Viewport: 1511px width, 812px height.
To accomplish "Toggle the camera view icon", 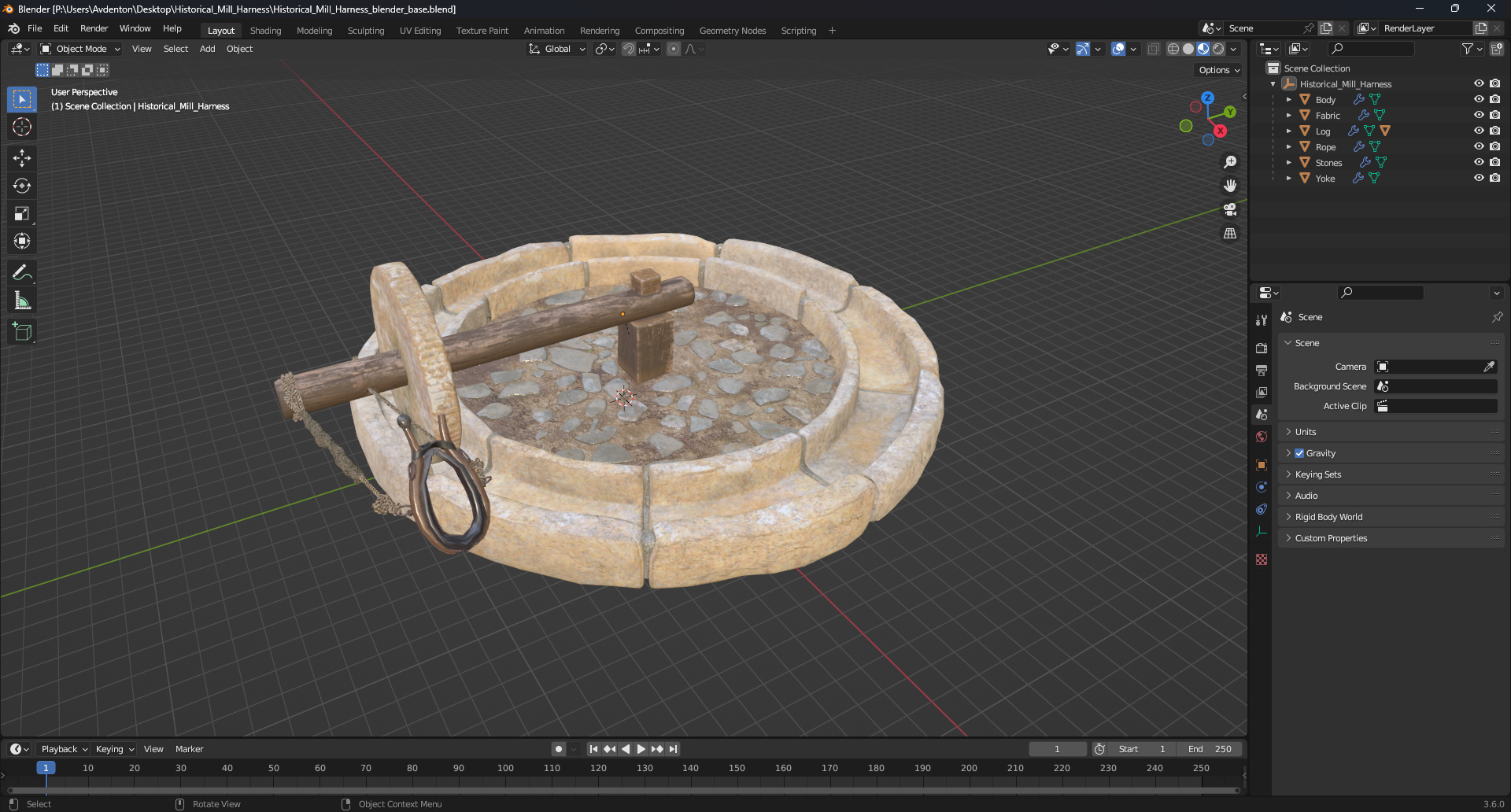I will (1230, 209).
